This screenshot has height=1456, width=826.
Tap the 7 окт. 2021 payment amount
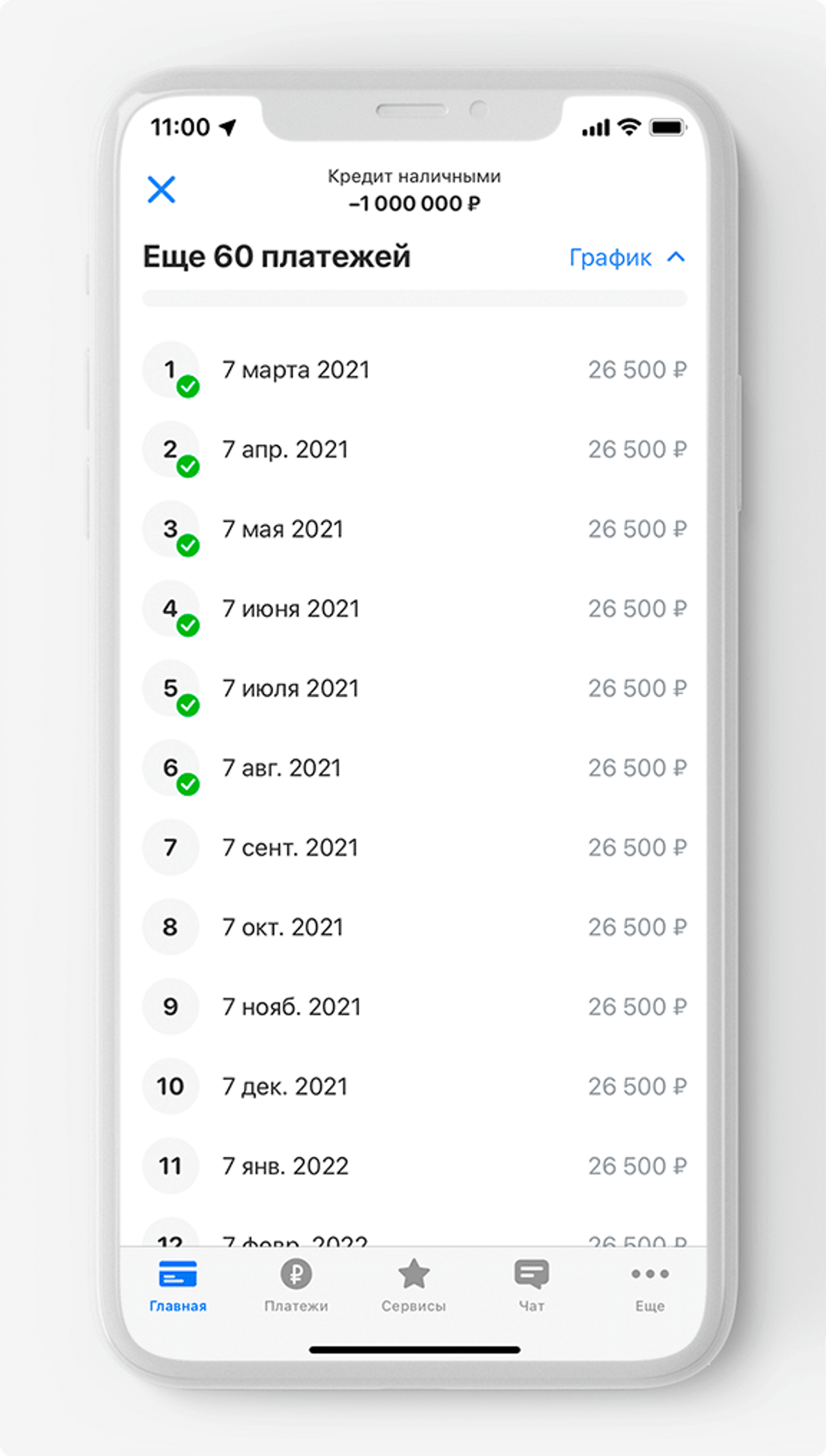[637, 927]
